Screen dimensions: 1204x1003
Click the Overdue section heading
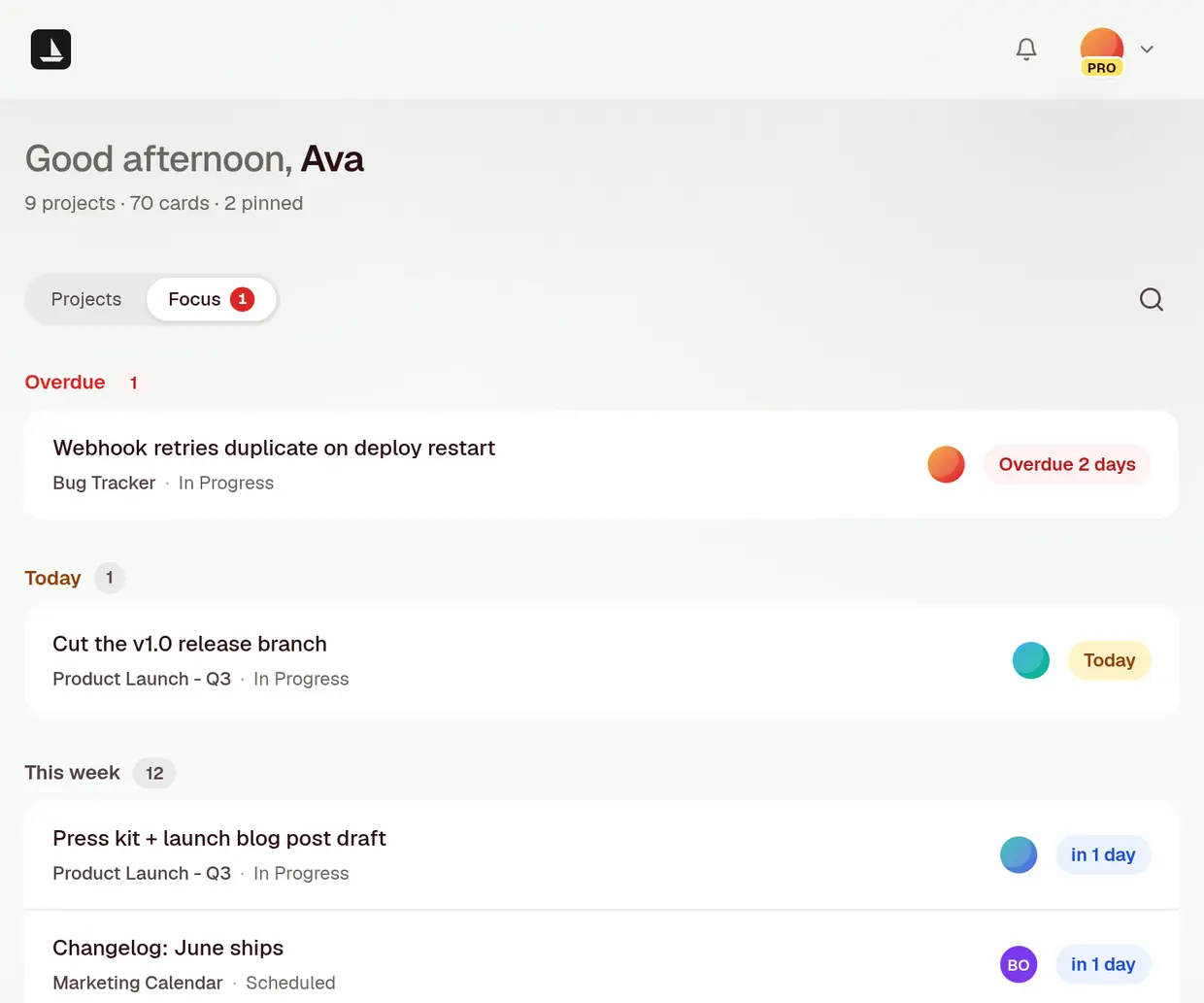[65, 383]
